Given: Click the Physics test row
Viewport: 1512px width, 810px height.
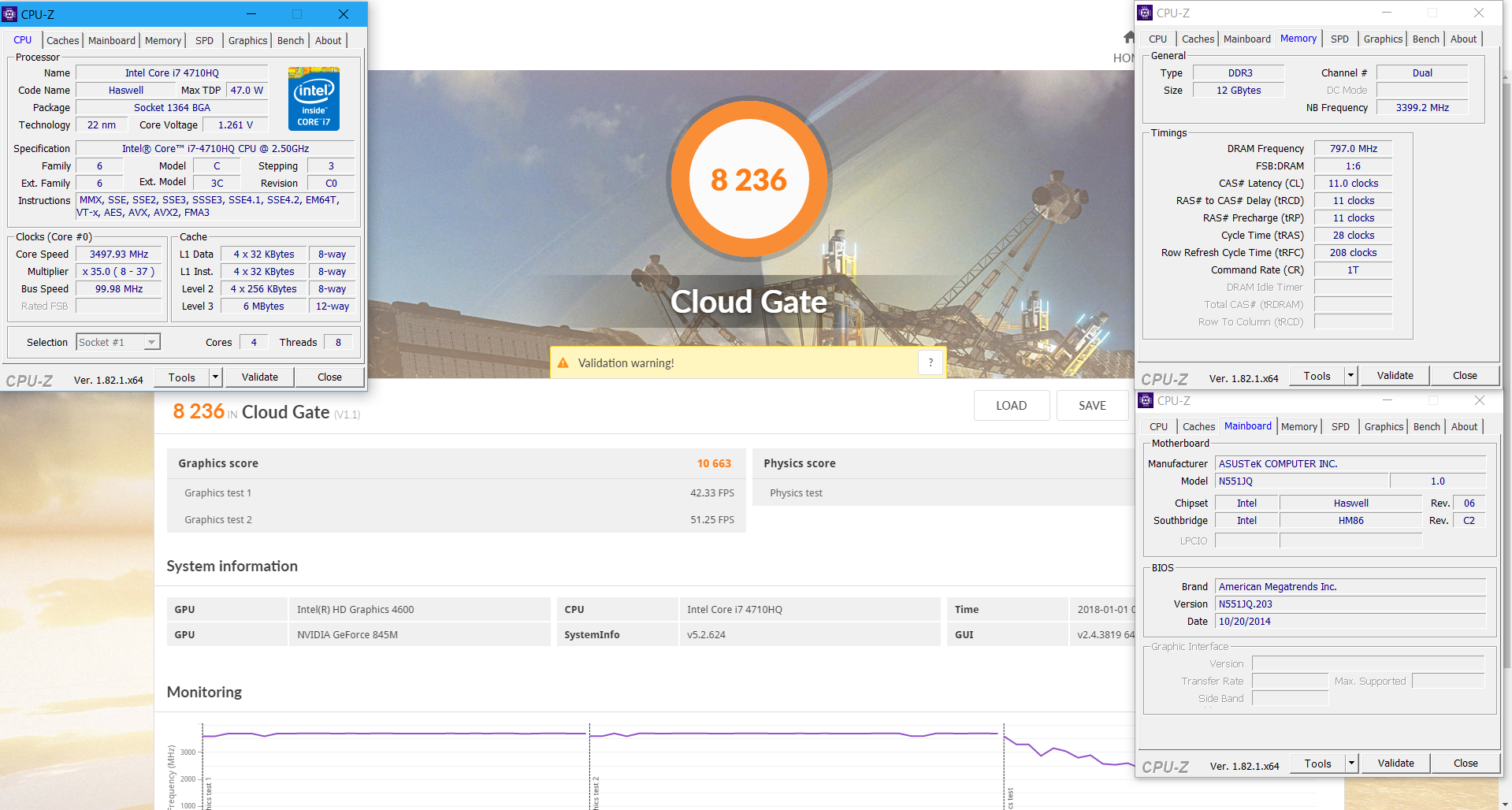Looking at the screenshot, I should click(x=944, y=492).
